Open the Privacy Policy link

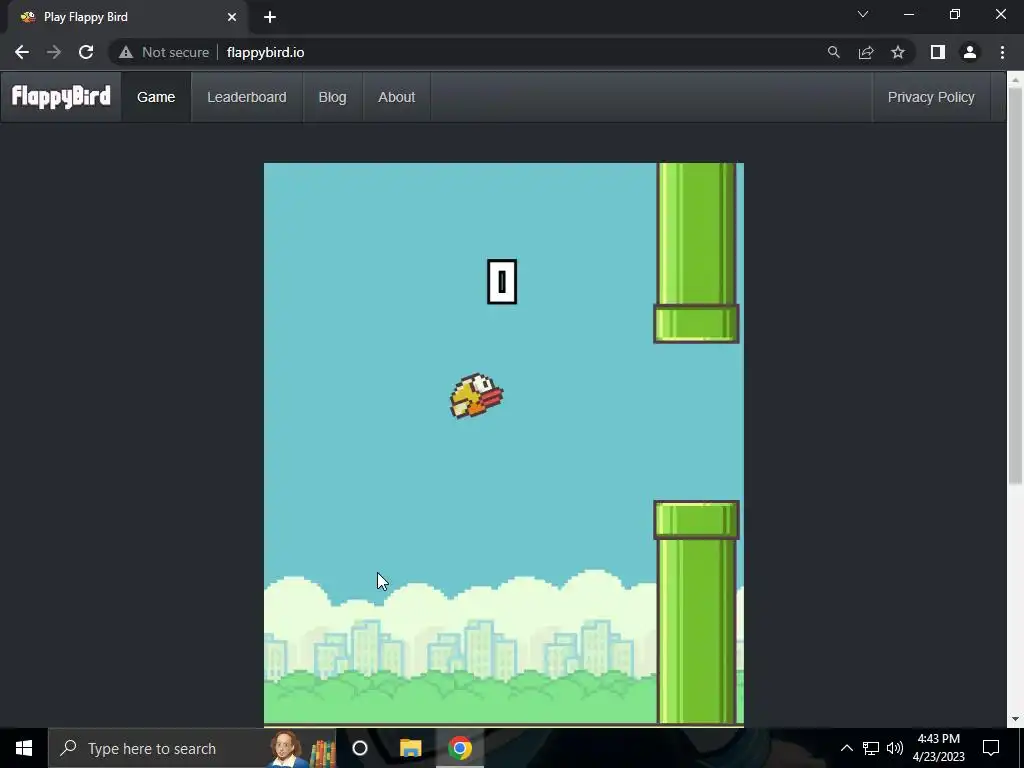click(931, 97)
